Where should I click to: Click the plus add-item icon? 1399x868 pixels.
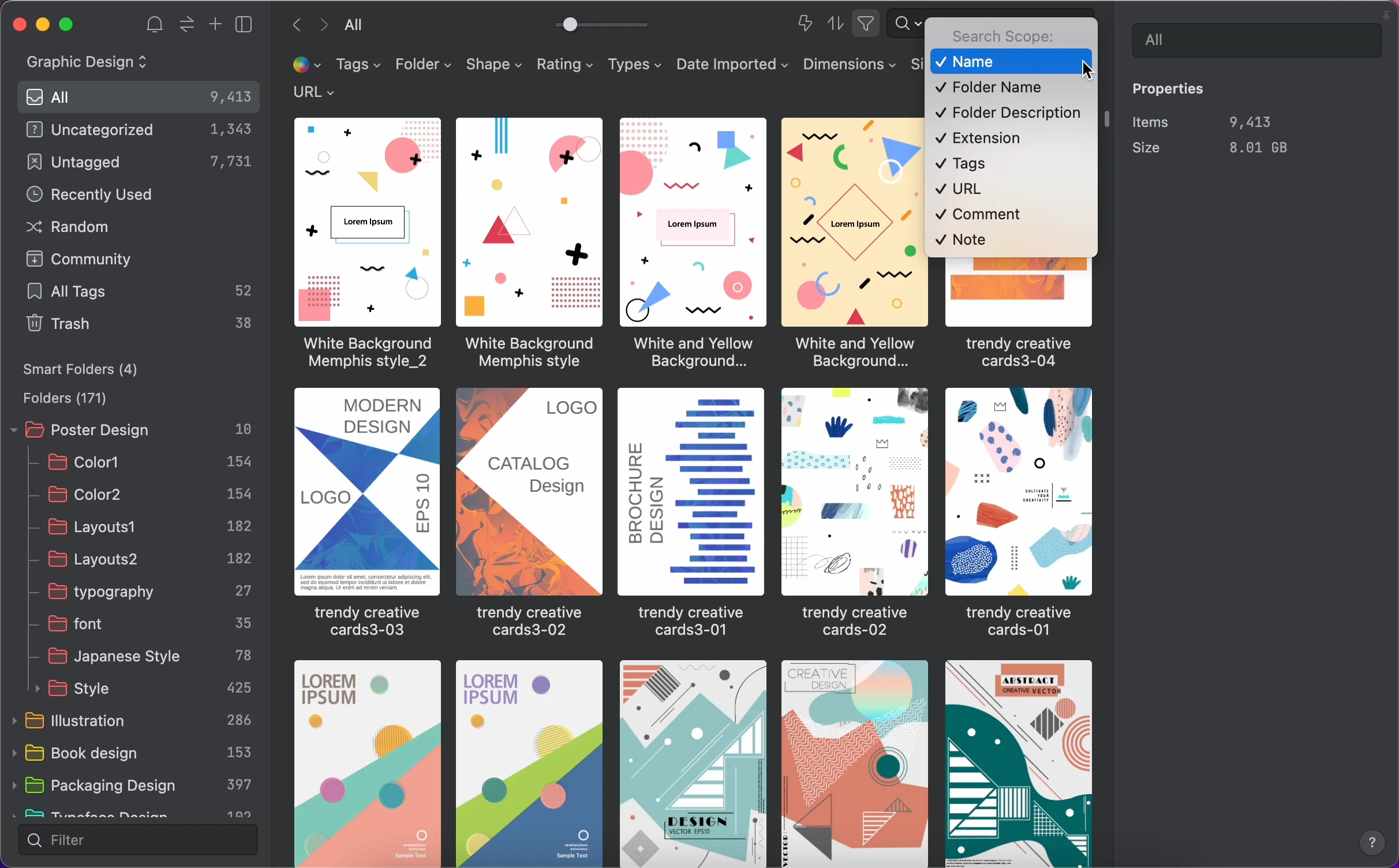(x=215, y=24)
